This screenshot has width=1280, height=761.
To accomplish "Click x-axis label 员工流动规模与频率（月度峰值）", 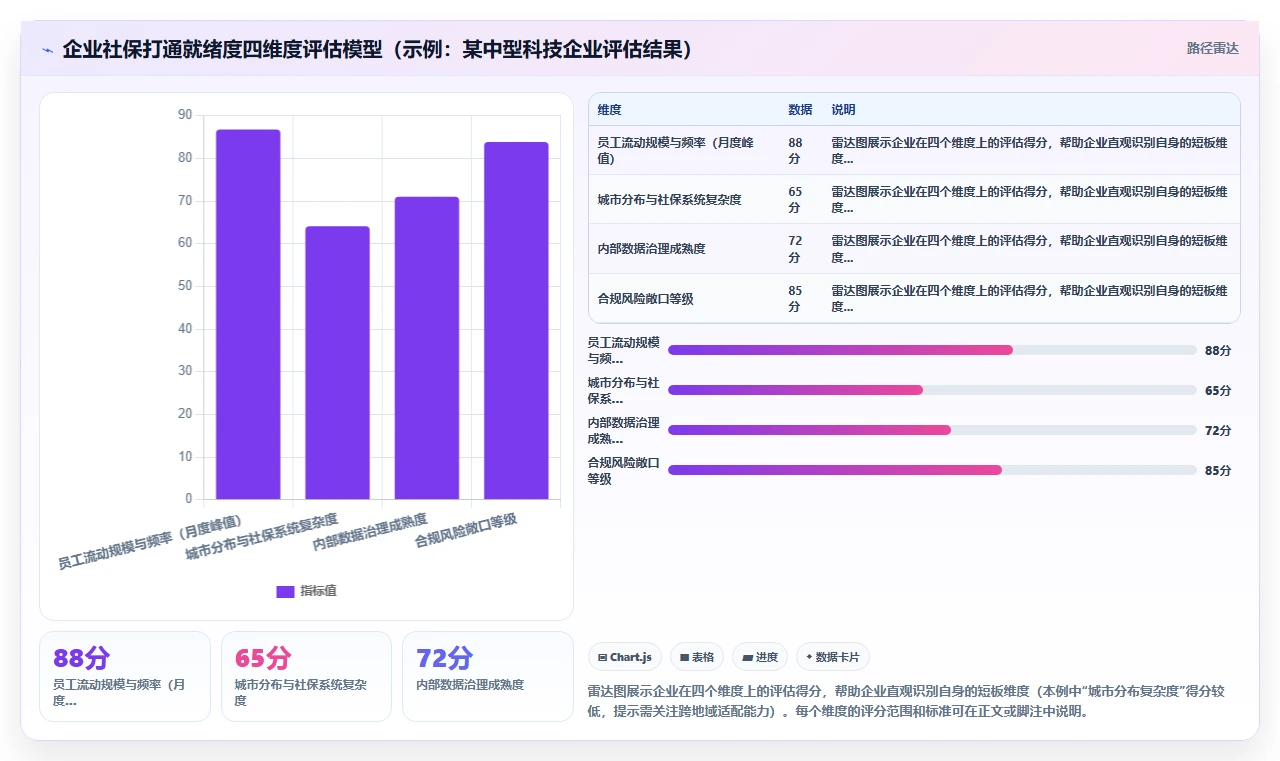I will coord(151,542).
